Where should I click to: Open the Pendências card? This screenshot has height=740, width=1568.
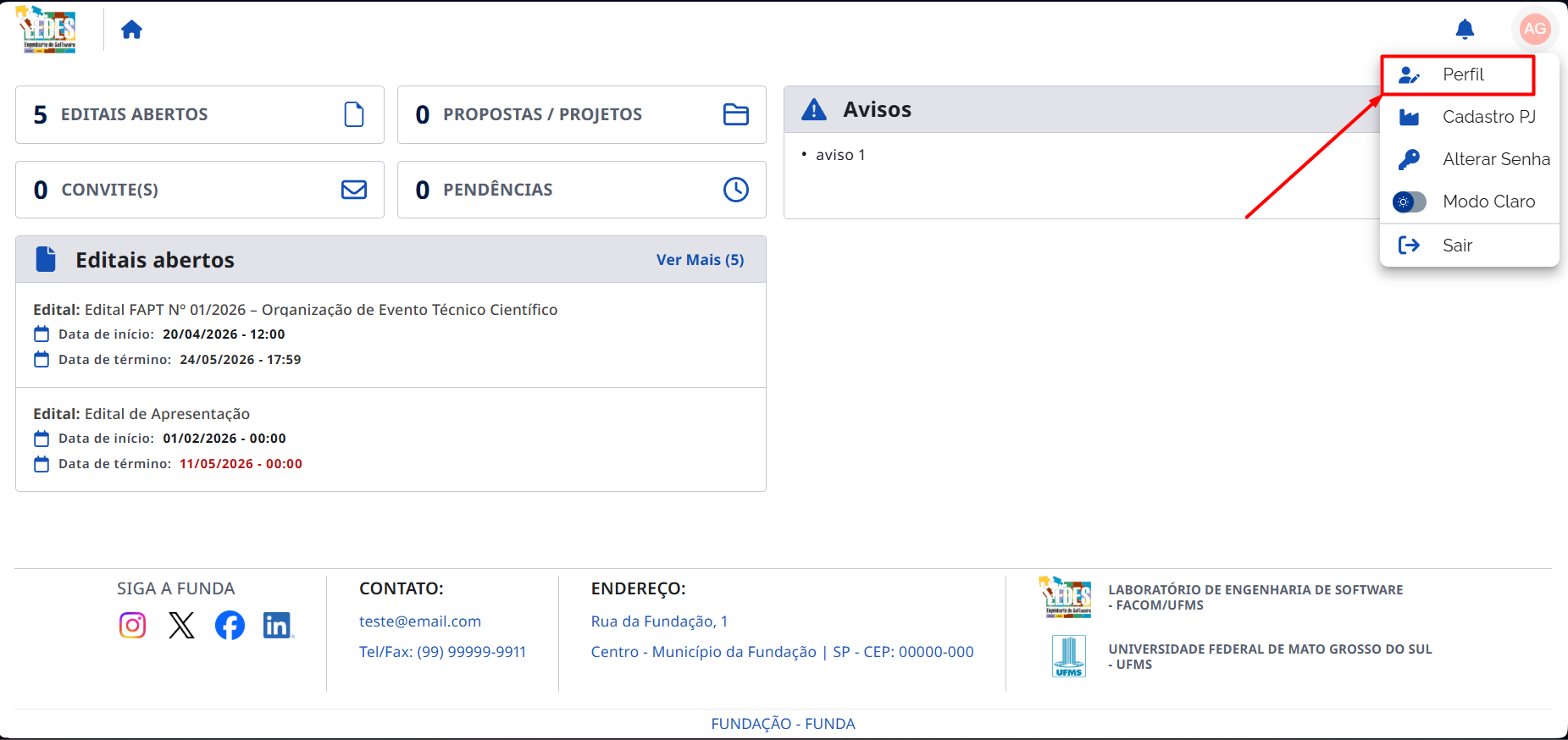tap(582, 190)
